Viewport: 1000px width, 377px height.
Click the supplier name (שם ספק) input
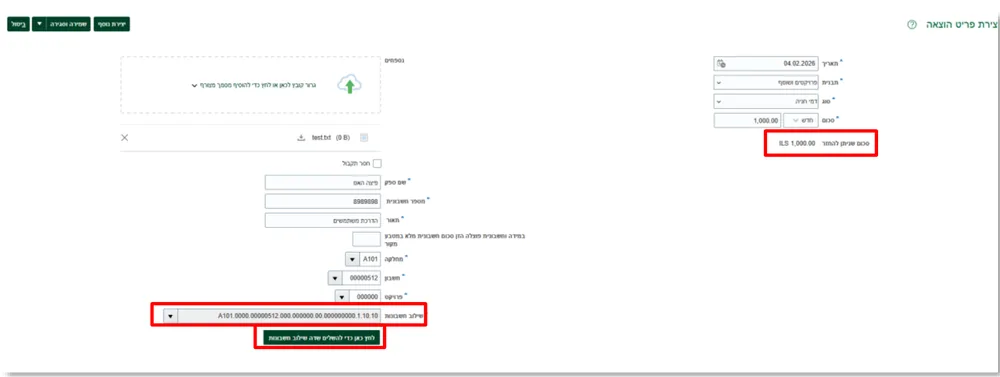point(323,182)
